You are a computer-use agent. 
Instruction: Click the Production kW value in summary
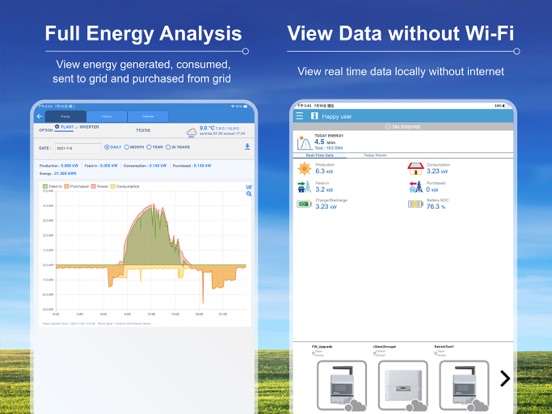tap(70, 165)
